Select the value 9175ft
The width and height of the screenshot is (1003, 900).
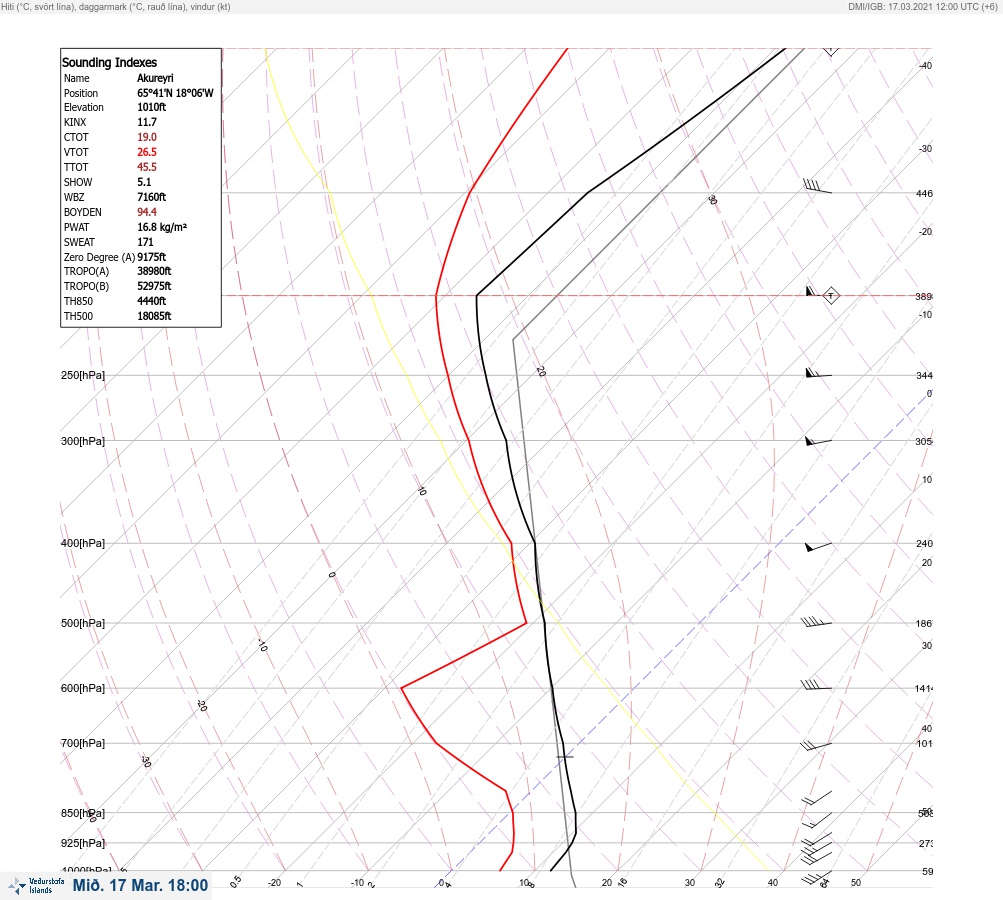152,257
